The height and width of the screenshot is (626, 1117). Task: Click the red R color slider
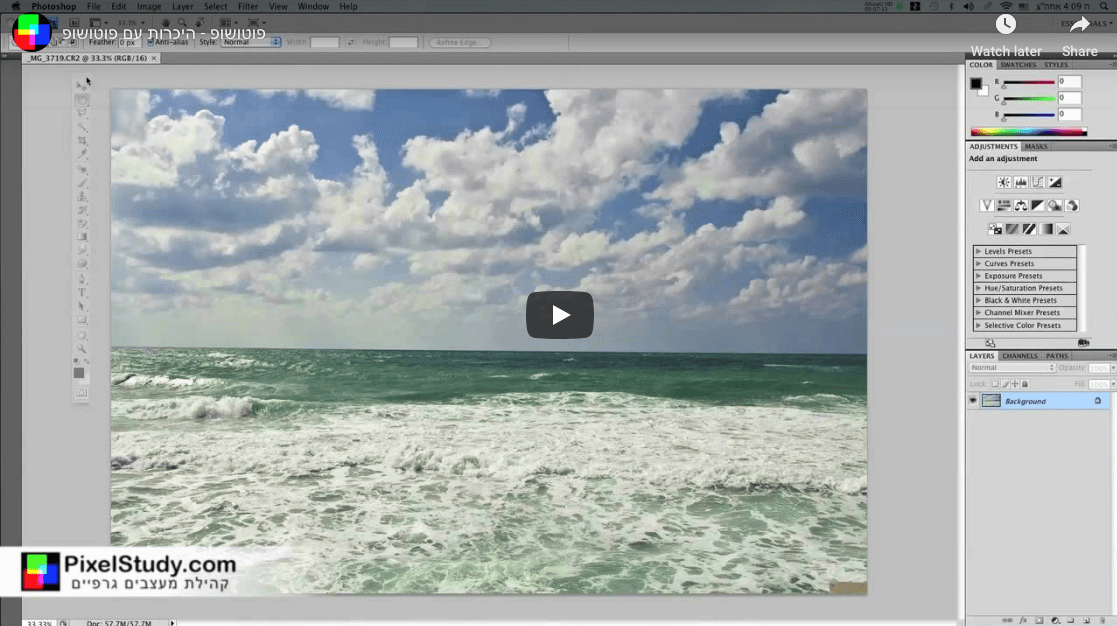tap(1029, 83)
